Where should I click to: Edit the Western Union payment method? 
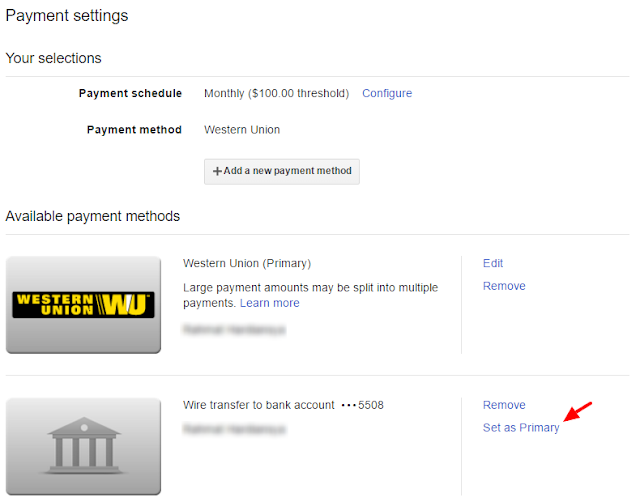tap(493, 263)
